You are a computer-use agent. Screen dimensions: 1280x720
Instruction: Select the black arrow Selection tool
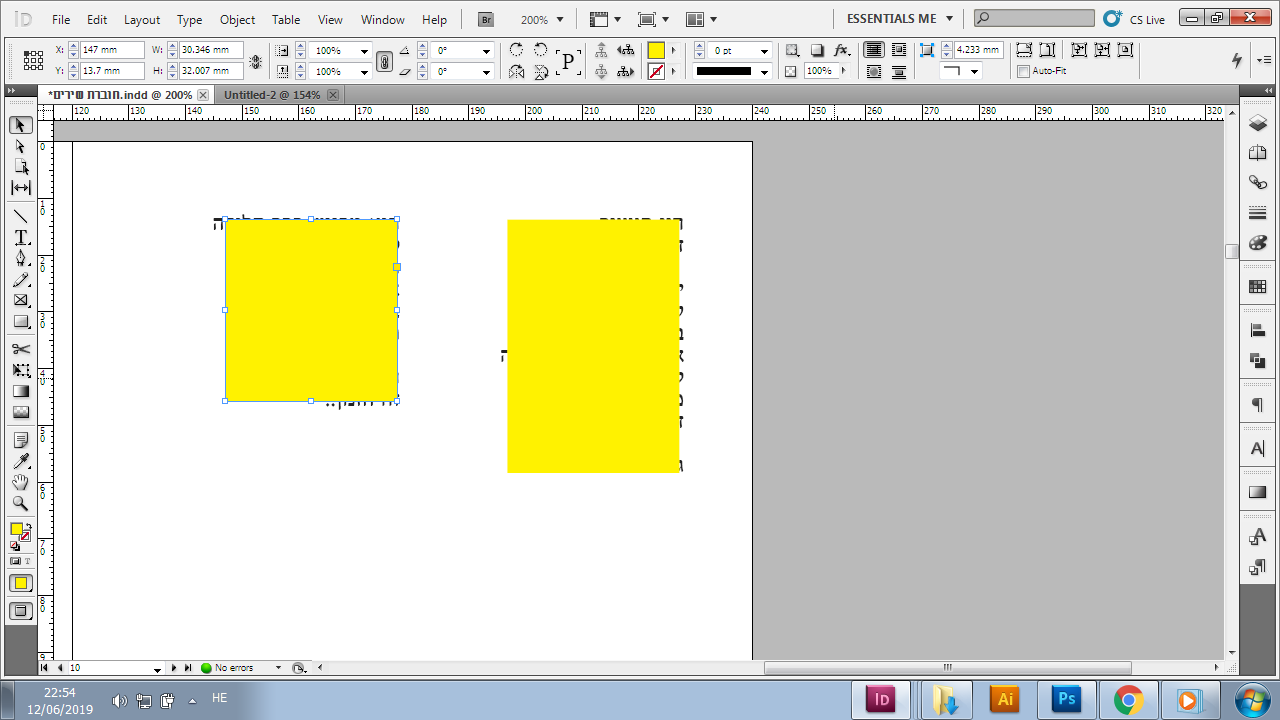[x=20, y=125]
